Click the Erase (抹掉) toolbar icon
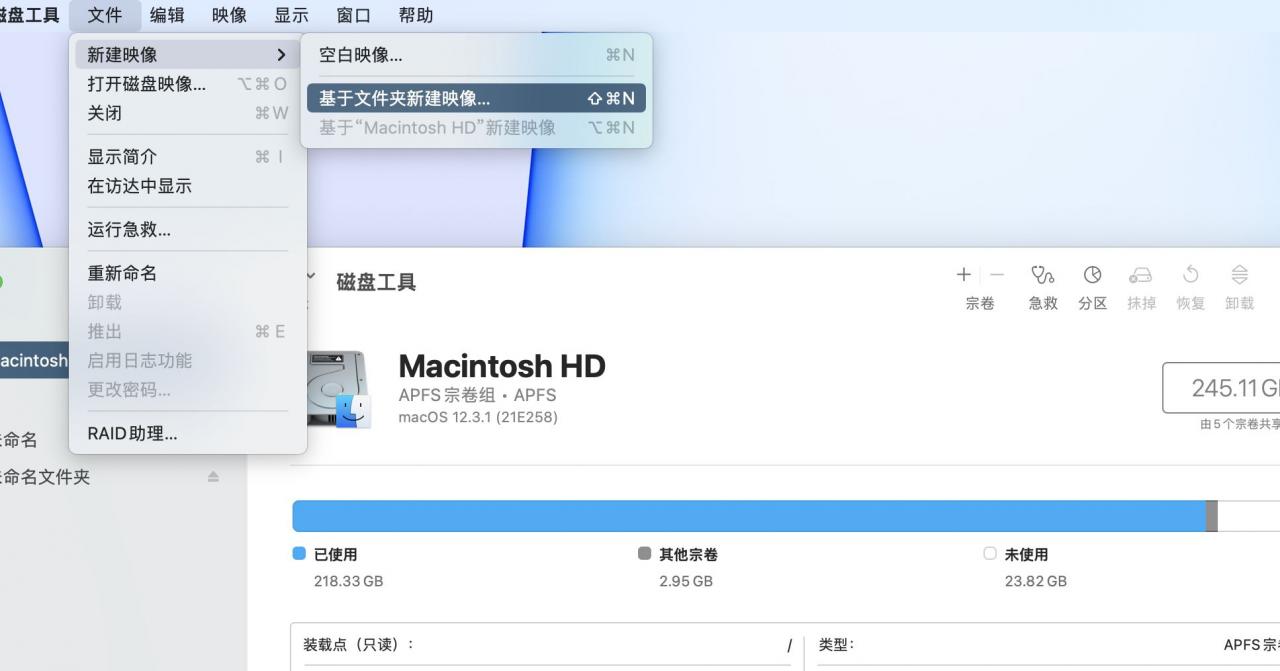Viewport: 1280px width, 671px height. pos(1141,274)
